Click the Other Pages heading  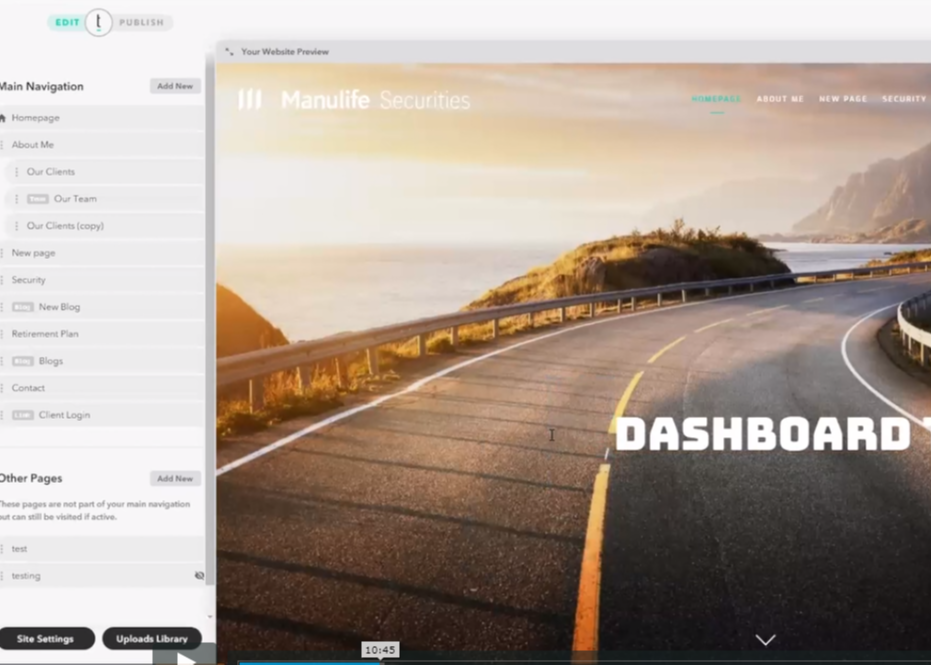(x=31, y=479)
